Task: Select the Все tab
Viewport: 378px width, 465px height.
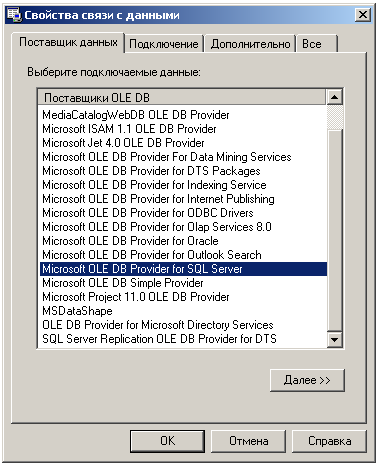Action: tap(317, 44)
